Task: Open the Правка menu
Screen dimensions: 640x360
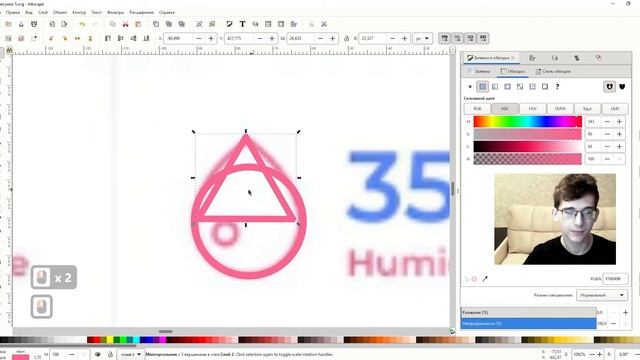Action: (13, 13)
